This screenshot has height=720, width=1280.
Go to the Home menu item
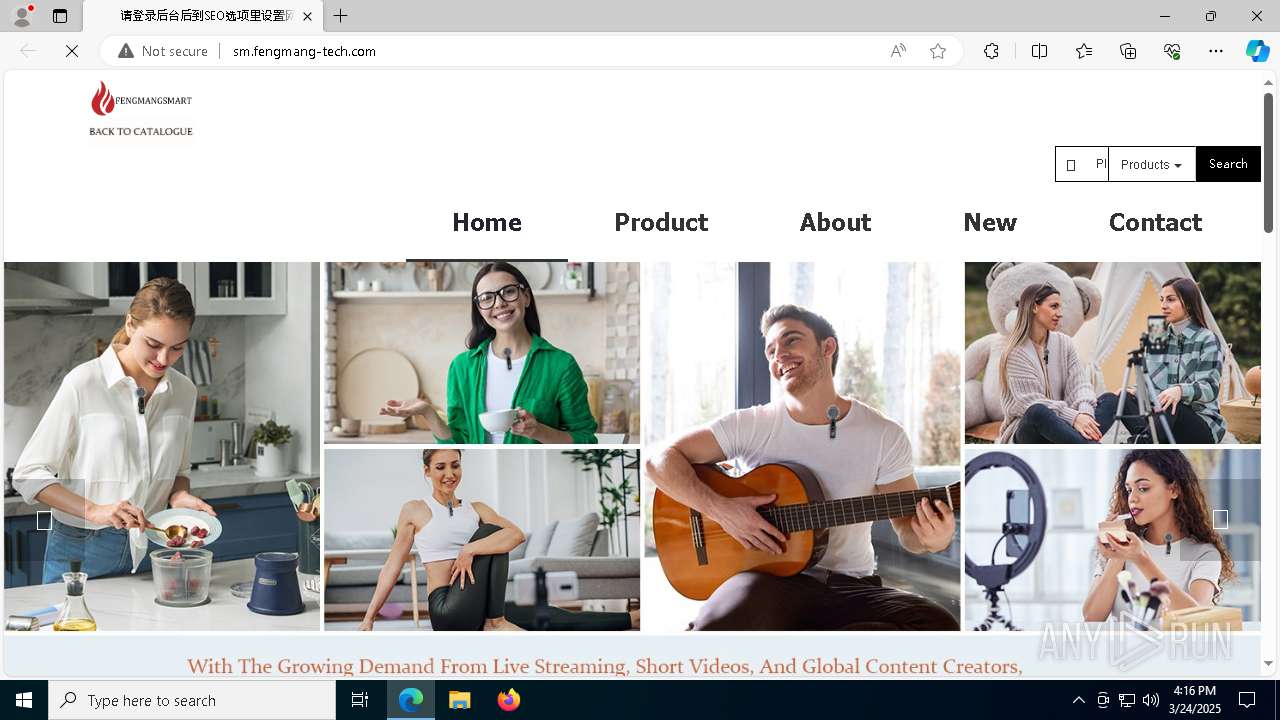(487, 222)
